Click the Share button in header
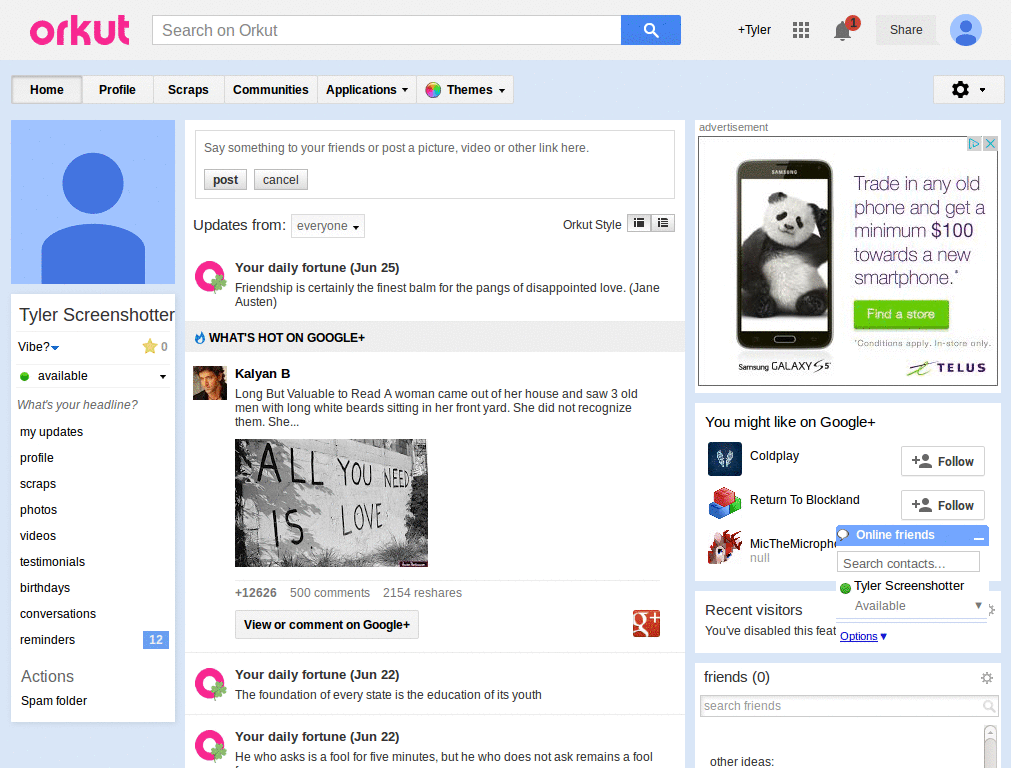 click(906, 30)
